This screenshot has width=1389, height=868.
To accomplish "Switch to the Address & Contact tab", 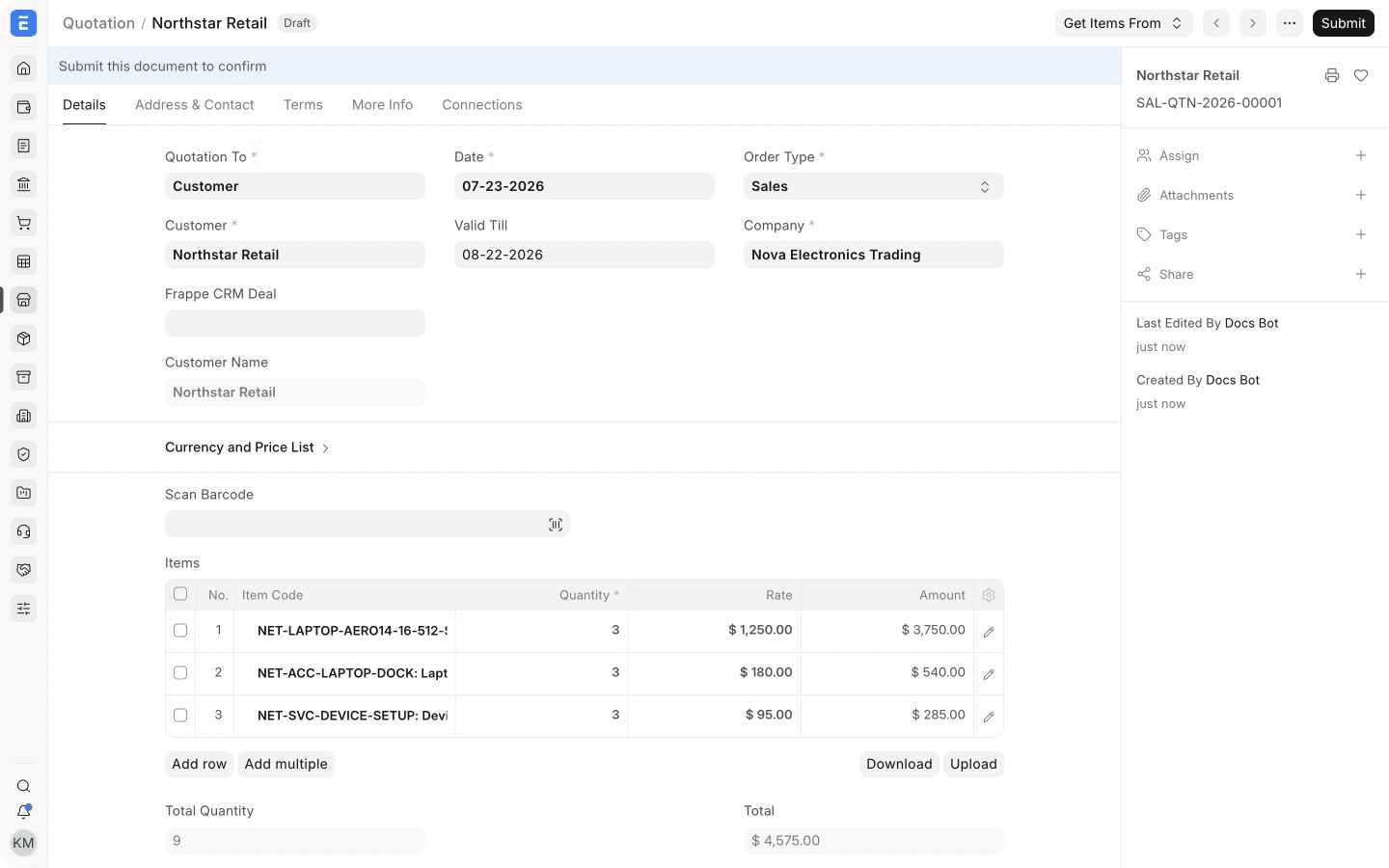I will (x=195, y=105).
